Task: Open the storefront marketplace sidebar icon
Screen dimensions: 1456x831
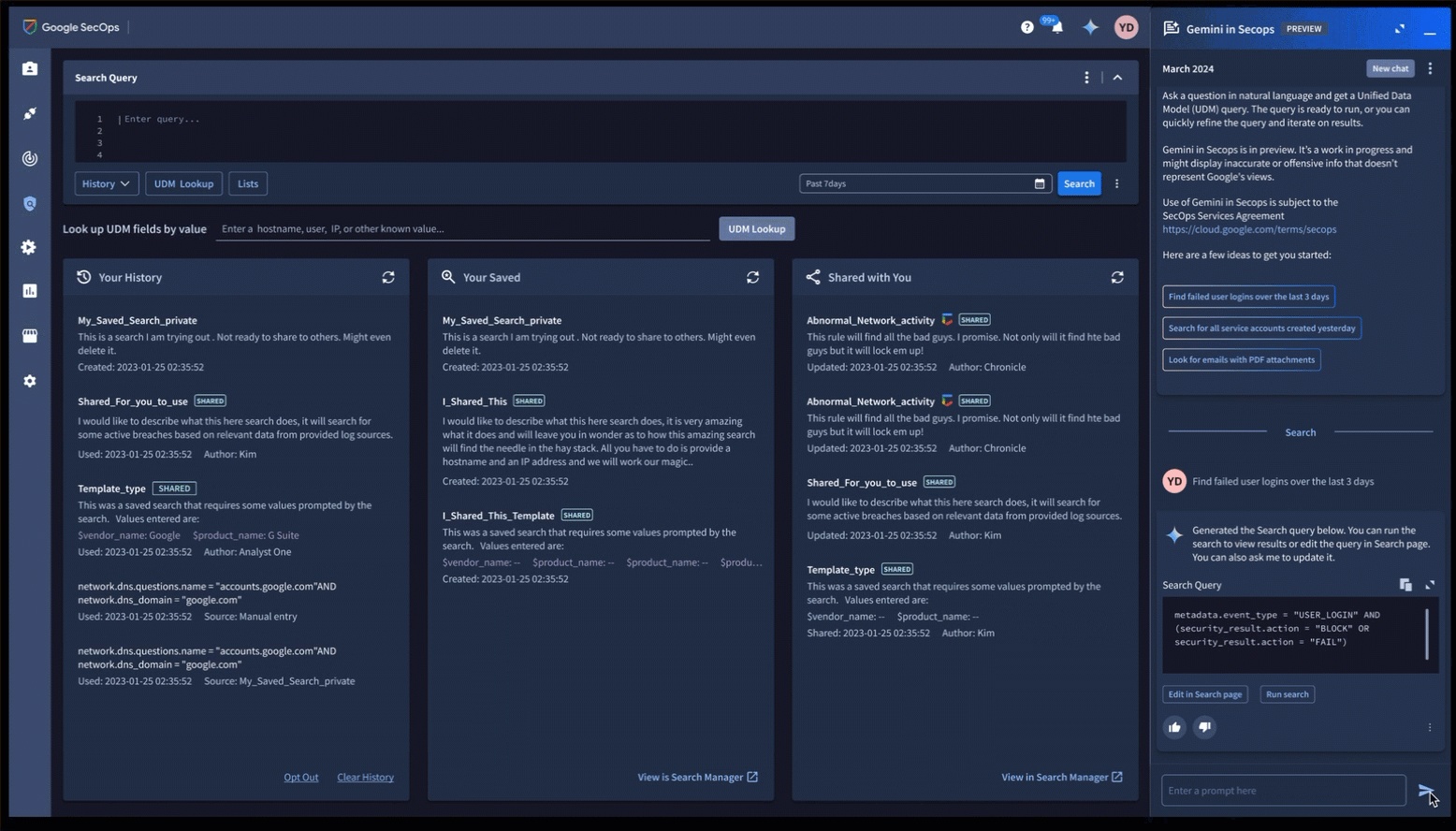Action: click(30, 336)
